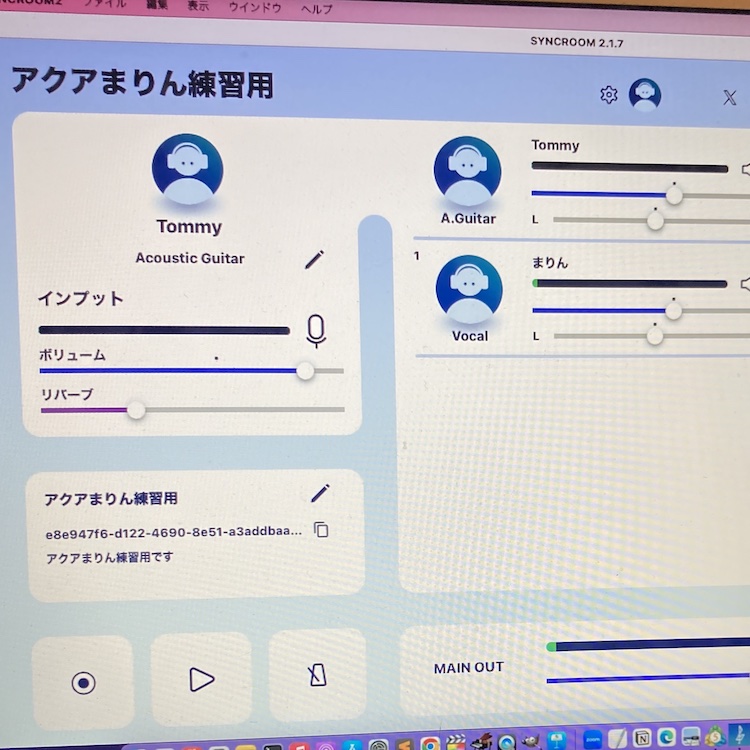This screenshot has height=750, width=750.
Task: Click the Tommy name in member list
Action: coord(555,145)
